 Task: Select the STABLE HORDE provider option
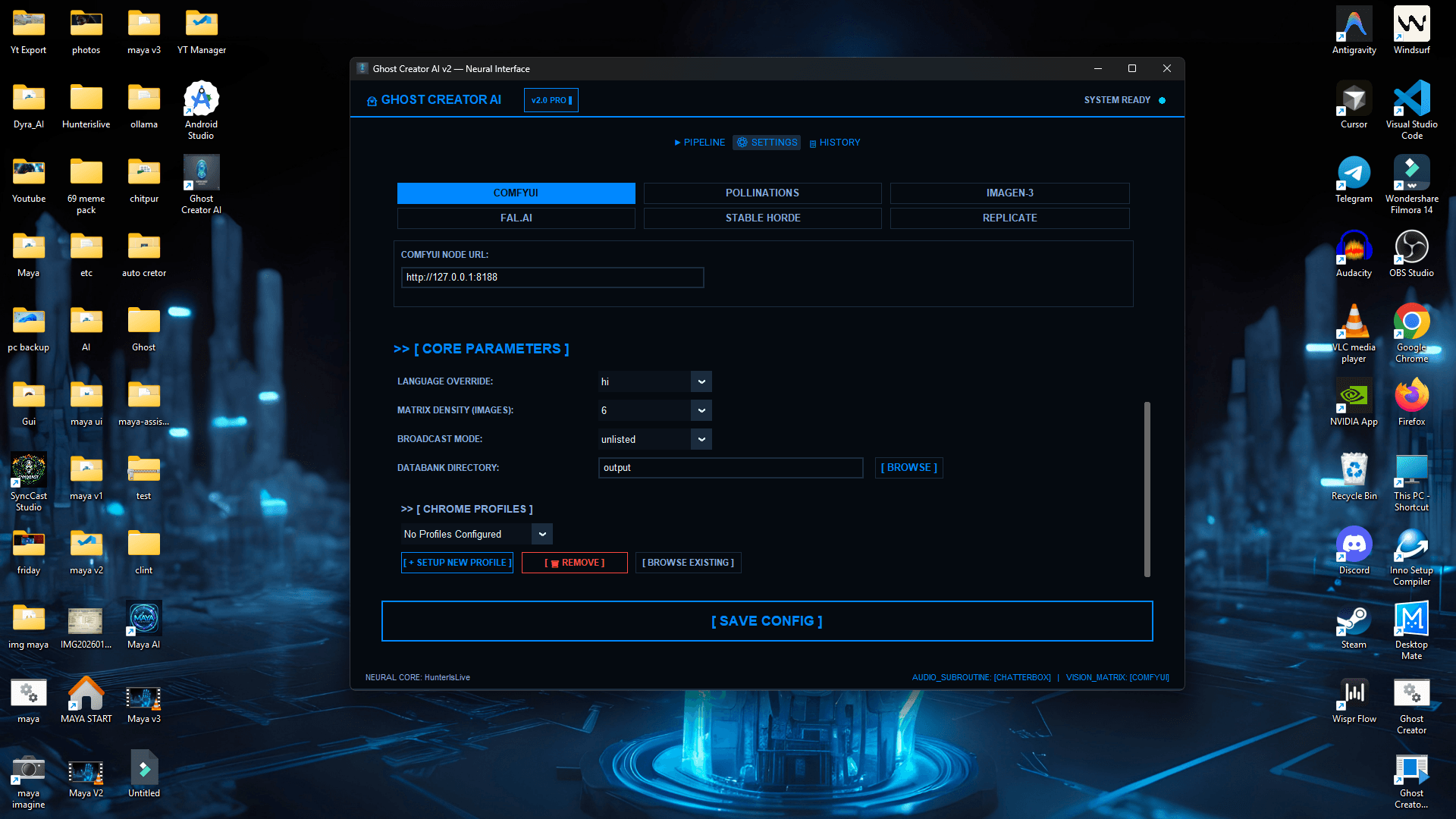762,218
